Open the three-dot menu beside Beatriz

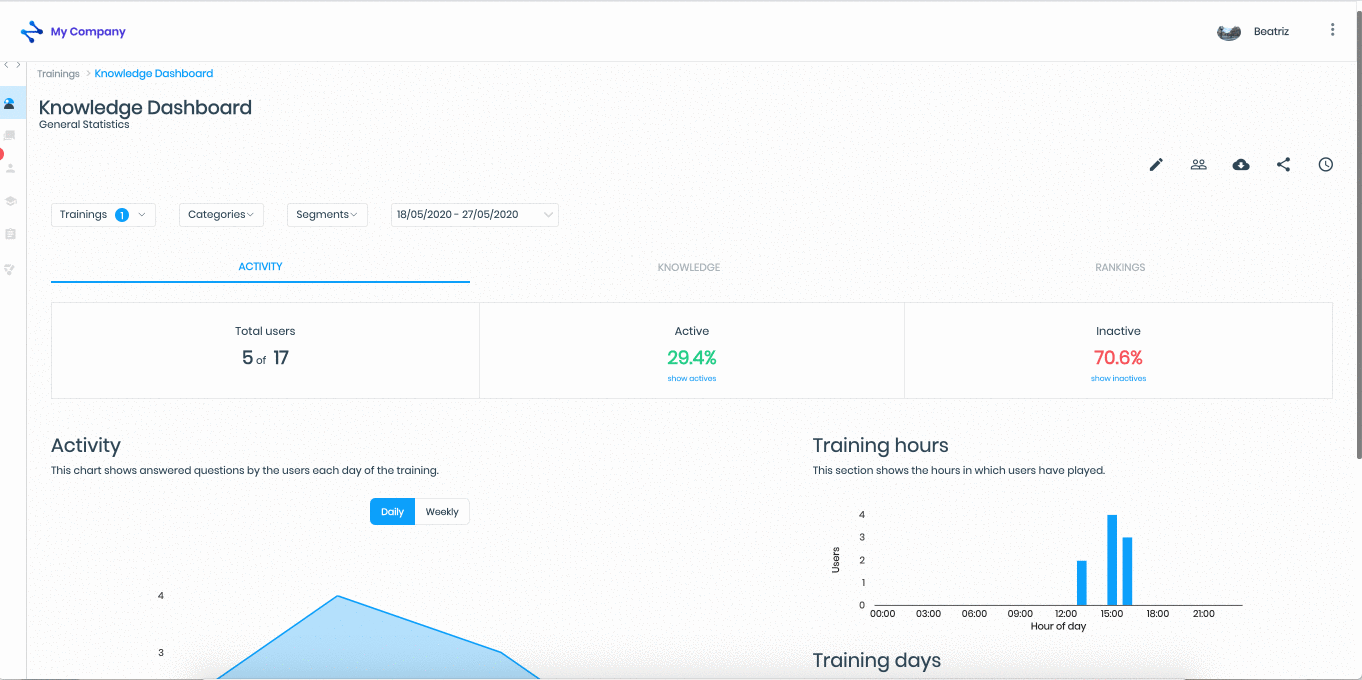[x=1332, y=30]
